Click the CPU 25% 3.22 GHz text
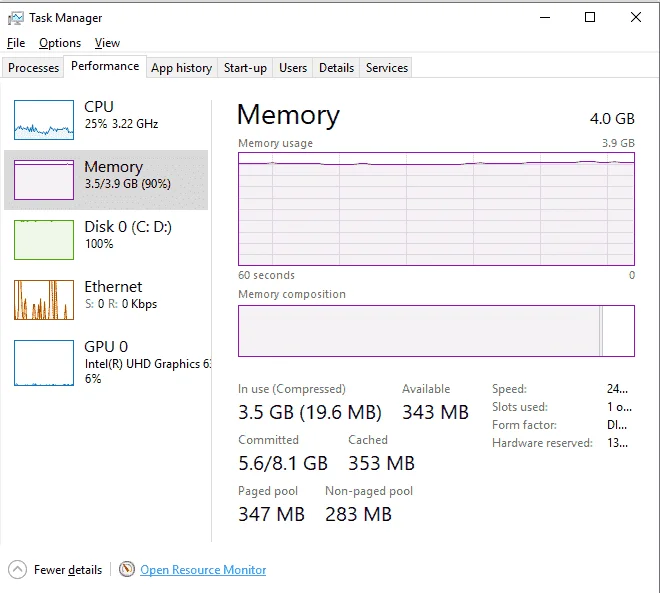Screen dimensions: 660x593 (121, 124)
